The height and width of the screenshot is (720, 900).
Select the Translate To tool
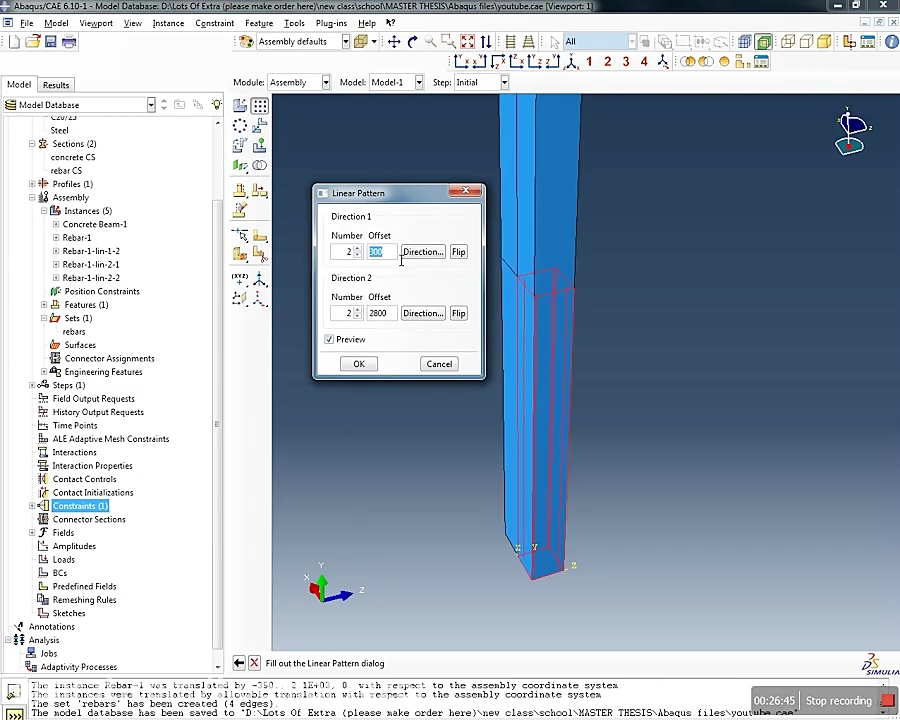pyautogui.click(x=260, y=146)
